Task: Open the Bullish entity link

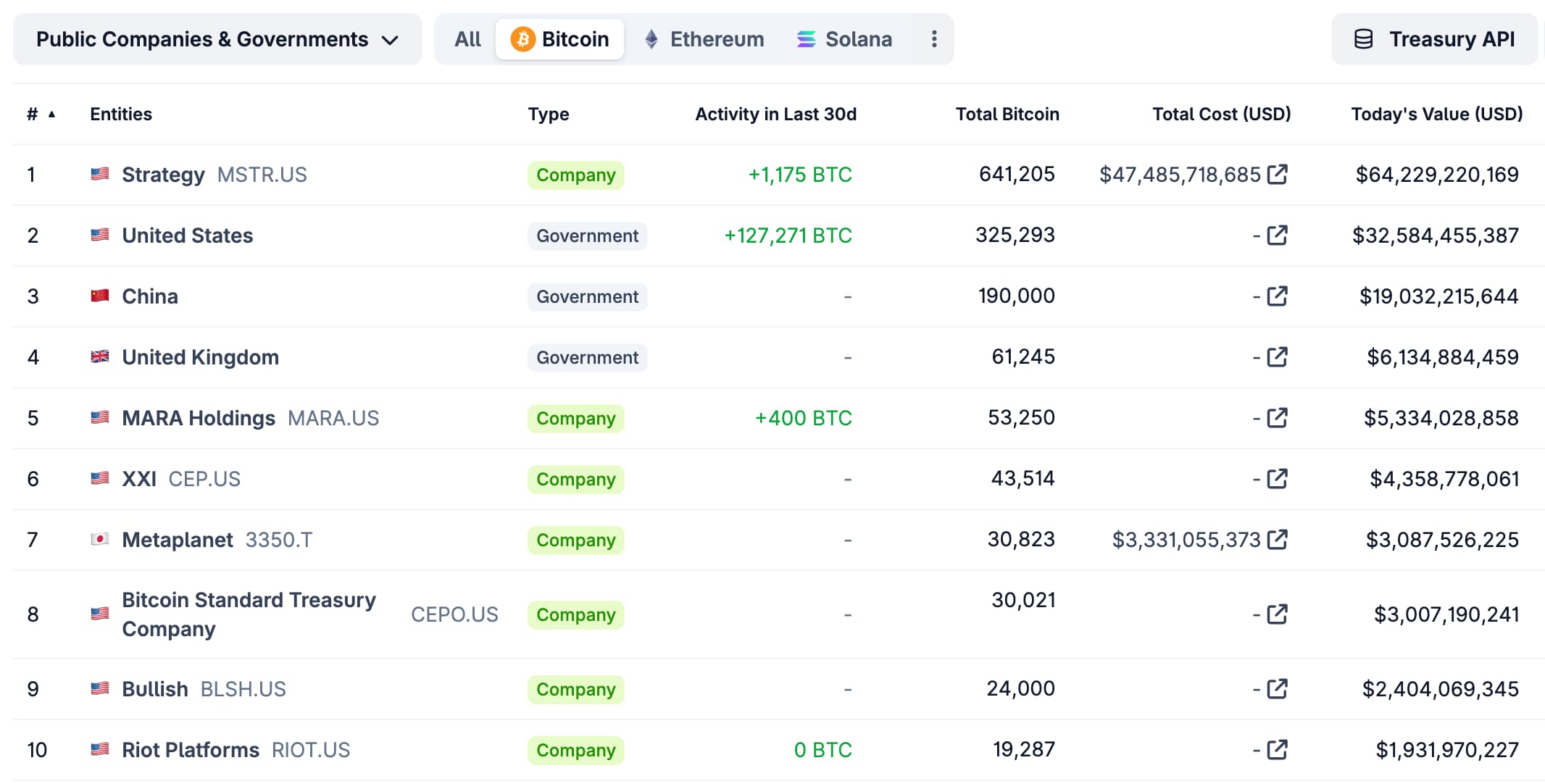Action: tap(155, 689)
